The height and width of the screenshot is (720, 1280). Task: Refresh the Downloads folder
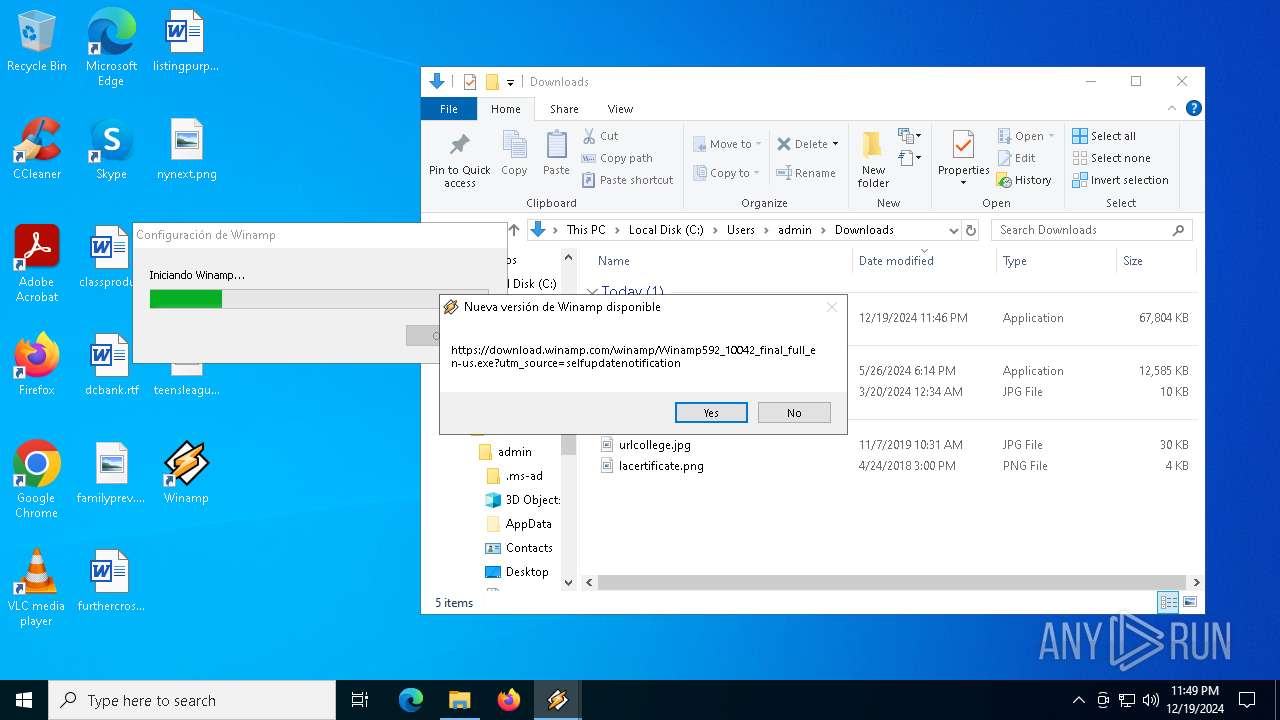coord(970,230)
